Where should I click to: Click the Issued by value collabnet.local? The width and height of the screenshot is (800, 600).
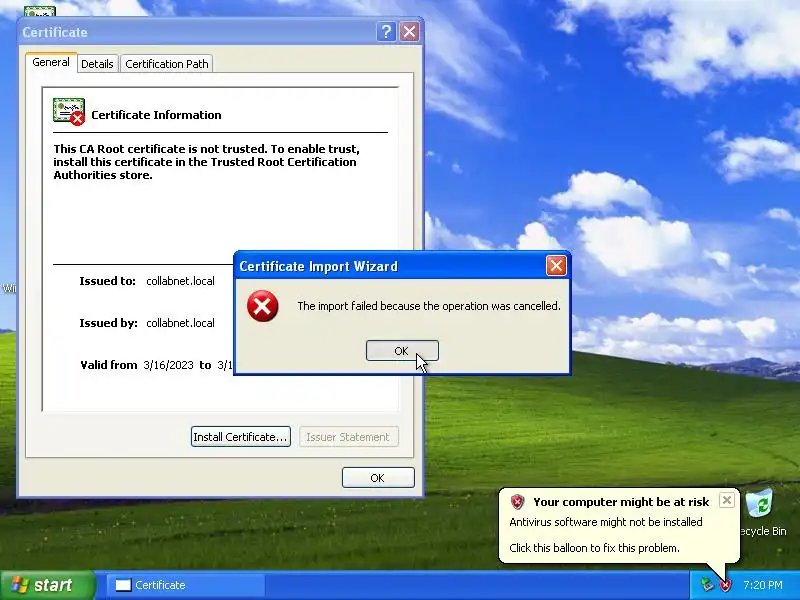(180, 323)
